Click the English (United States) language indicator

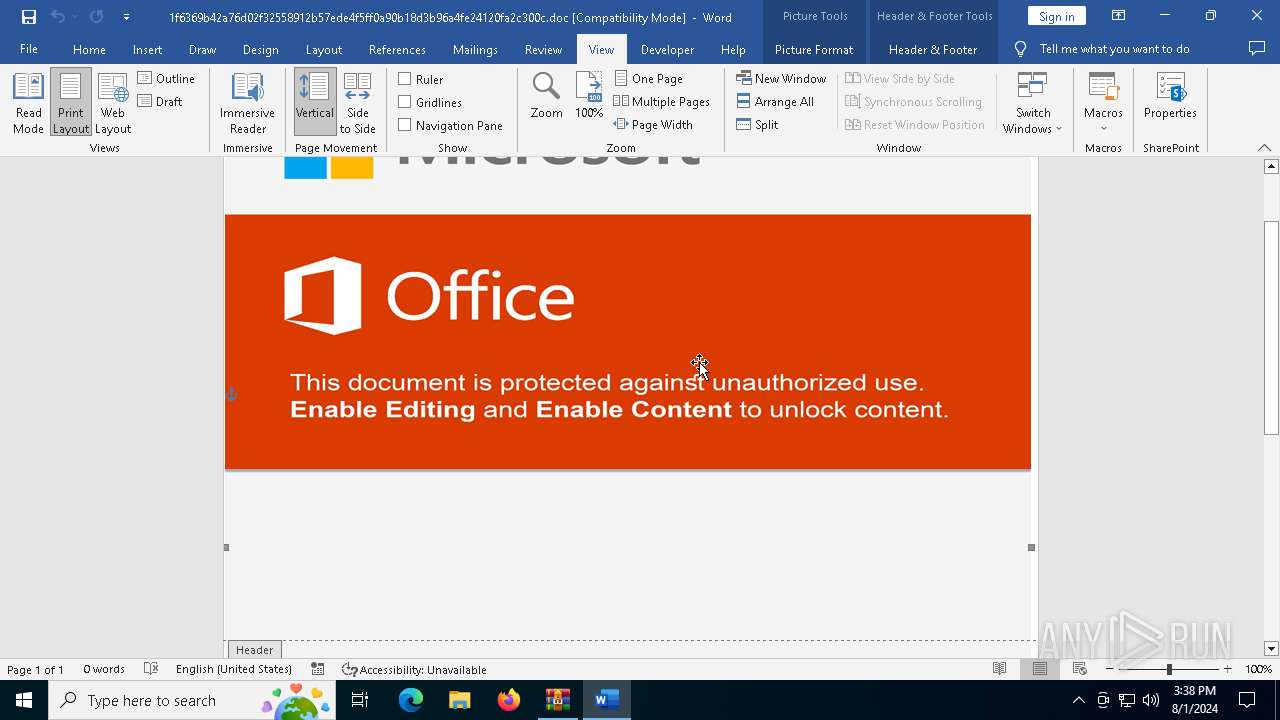click(x=233, y=669)
